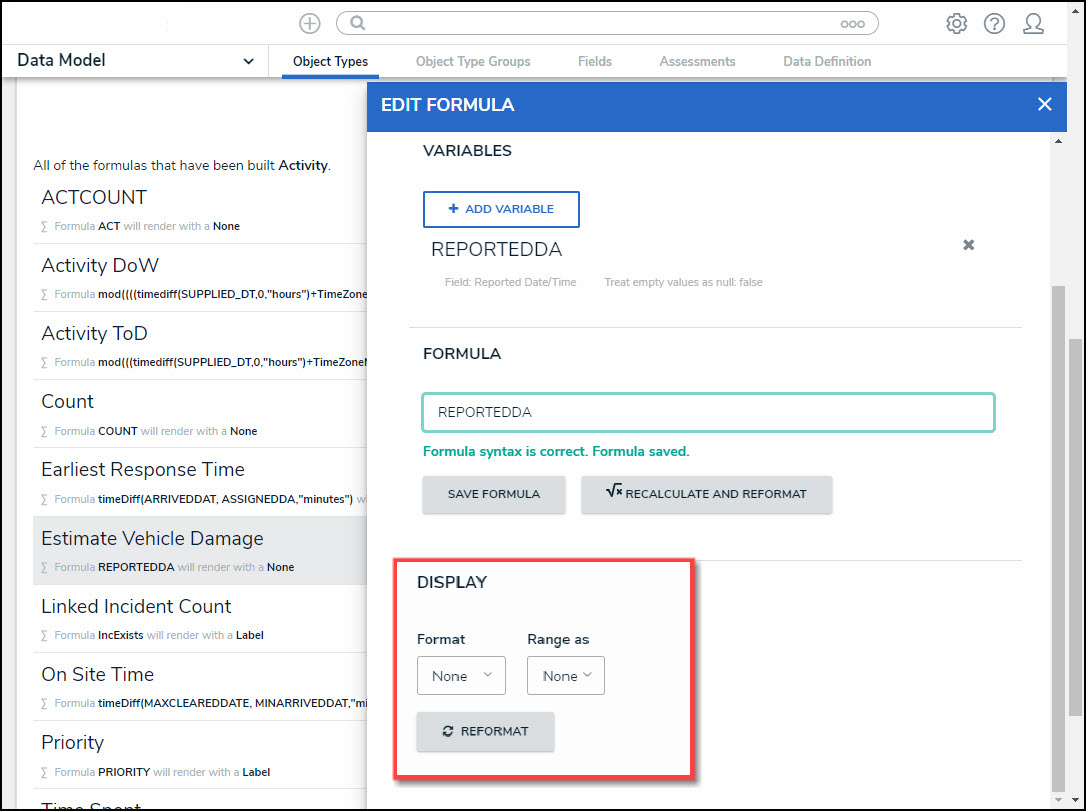
Task: Click the search magnifier icon
Action: point(358,24)
